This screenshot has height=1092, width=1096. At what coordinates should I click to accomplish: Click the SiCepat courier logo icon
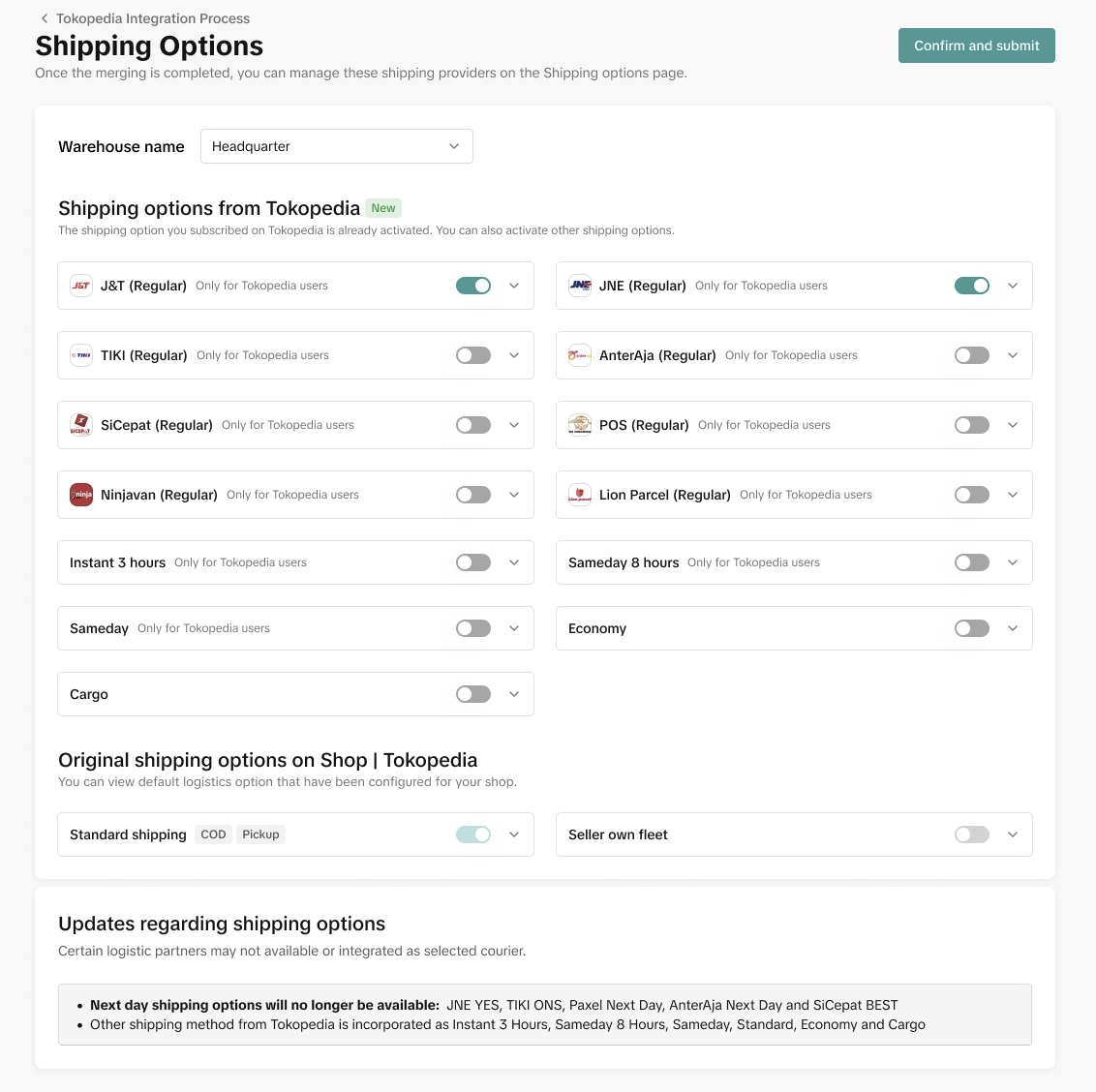click(x=81, y=425)
